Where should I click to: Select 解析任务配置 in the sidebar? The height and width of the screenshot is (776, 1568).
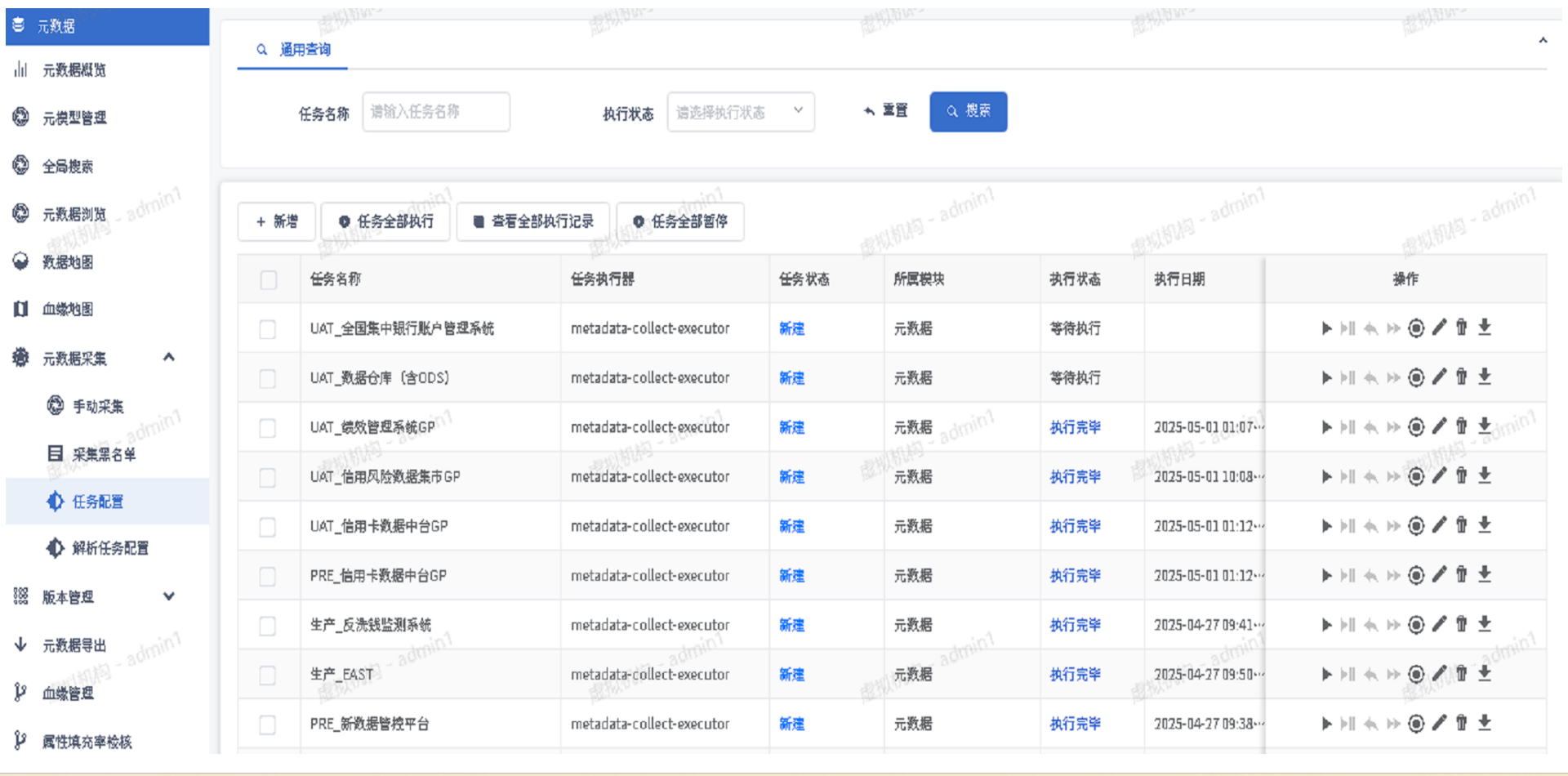pos(110,548)
